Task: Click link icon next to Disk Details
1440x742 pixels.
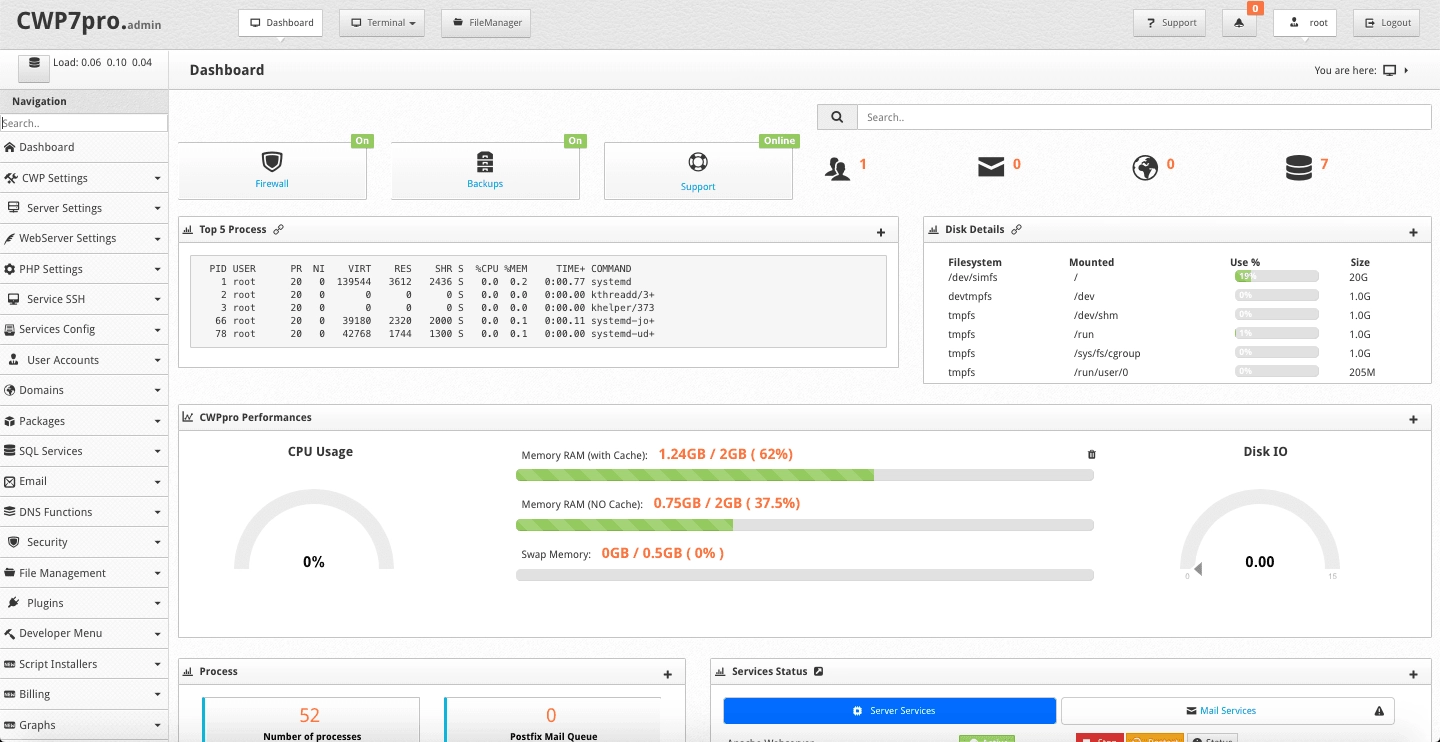Action: coord(1016,229)
